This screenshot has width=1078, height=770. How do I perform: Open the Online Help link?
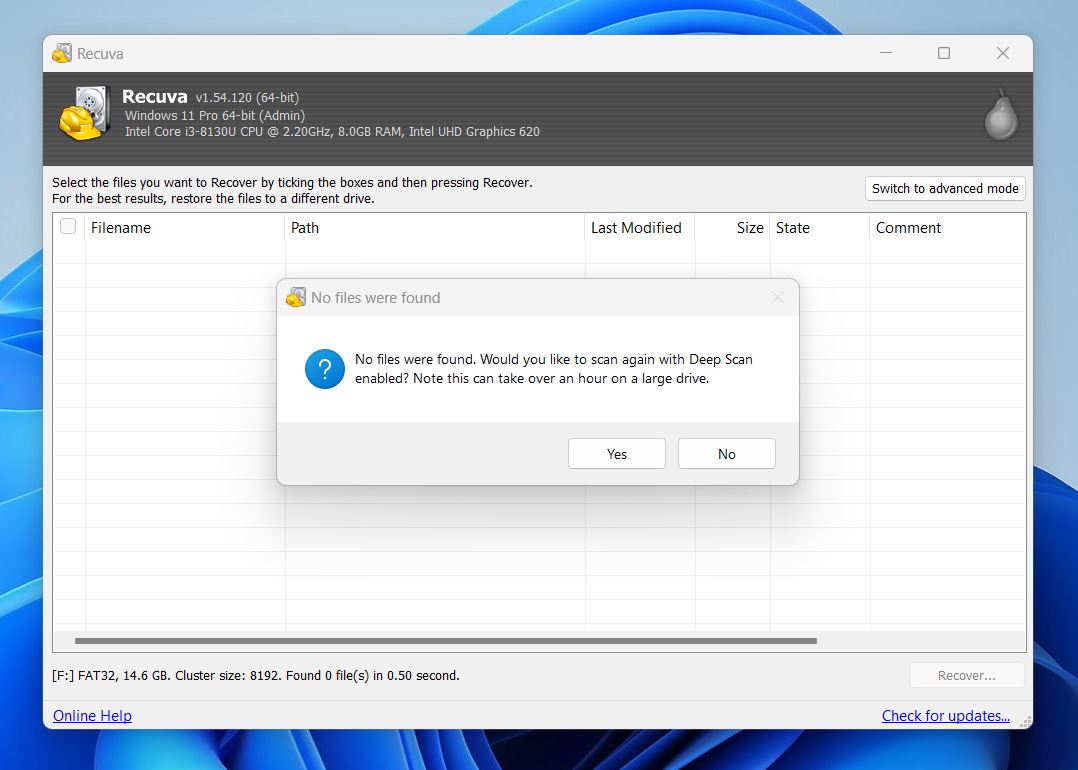(92, 716)
